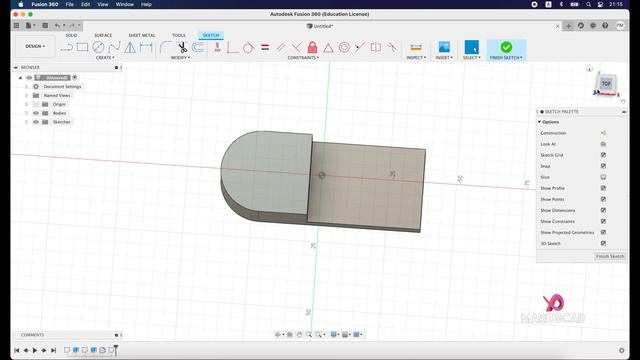Open the data panel grid icon
The image size is (640, 360).
point(16,25)
